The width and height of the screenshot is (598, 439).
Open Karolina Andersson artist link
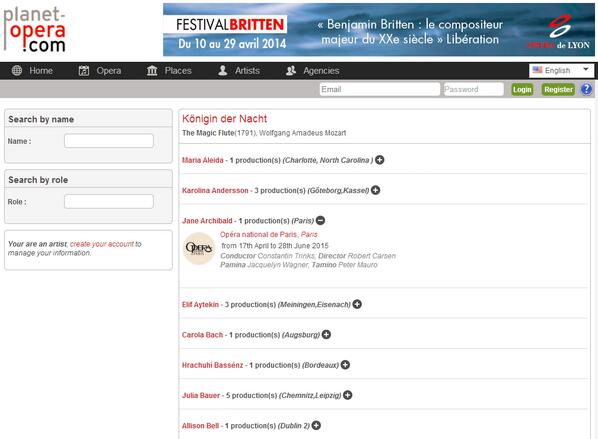pyautogui.click(x=215, y=190)
